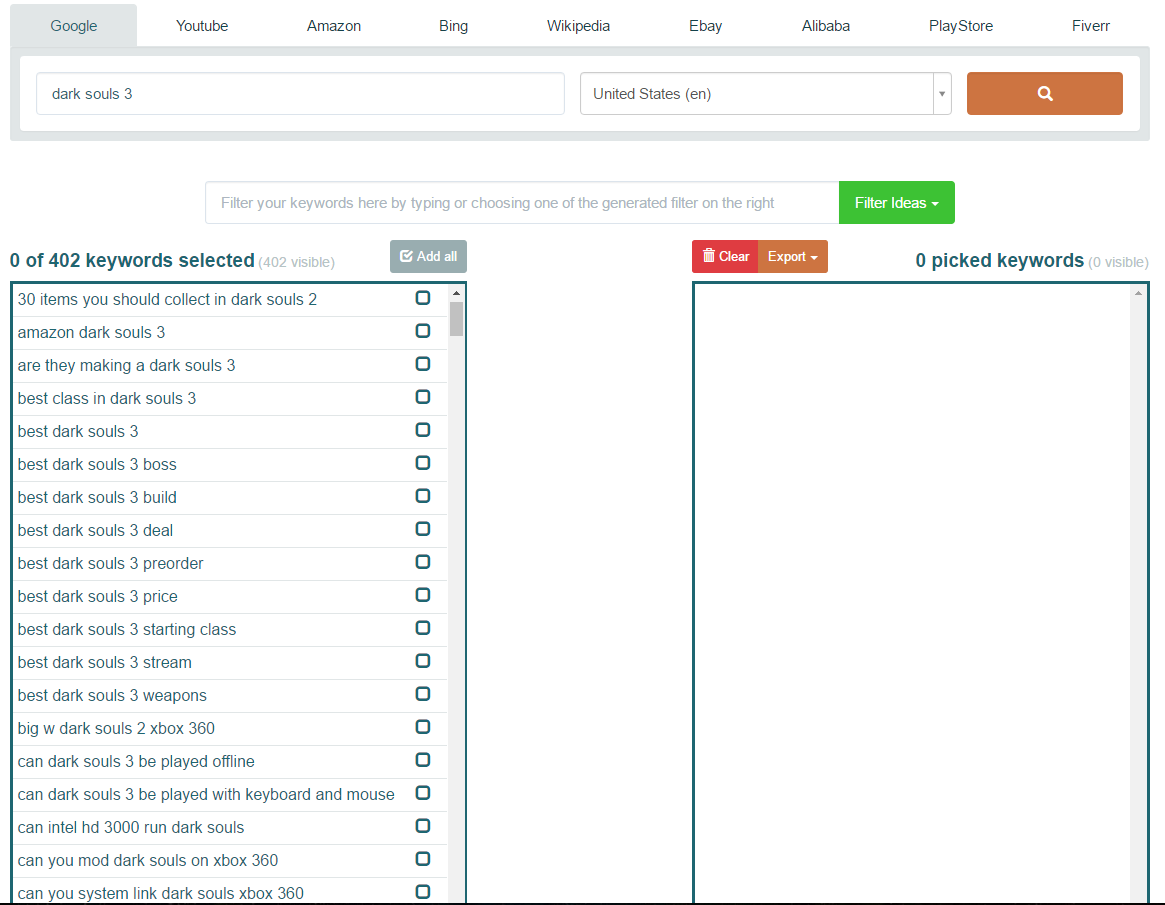The height and width of the screenshot is (905, 1165).
Task: Click the orange magnifier search button
Action: tap(1044, 93)
